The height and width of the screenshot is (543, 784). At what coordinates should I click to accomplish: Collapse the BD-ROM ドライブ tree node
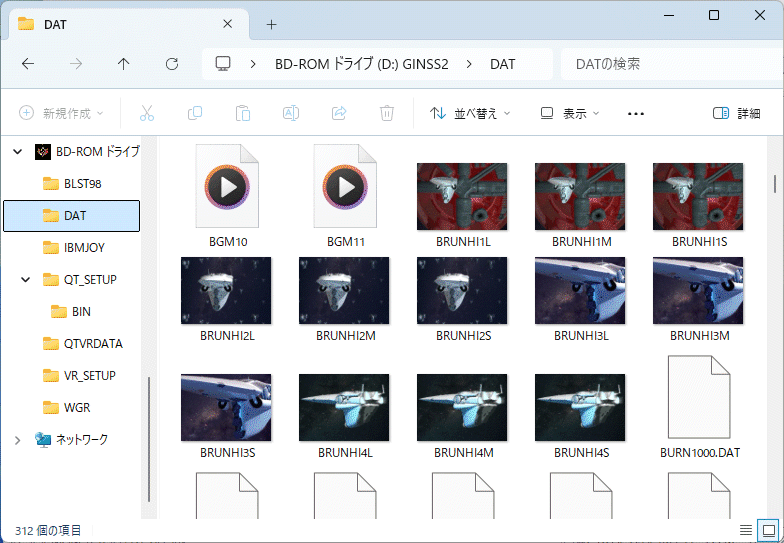point(18,152)
